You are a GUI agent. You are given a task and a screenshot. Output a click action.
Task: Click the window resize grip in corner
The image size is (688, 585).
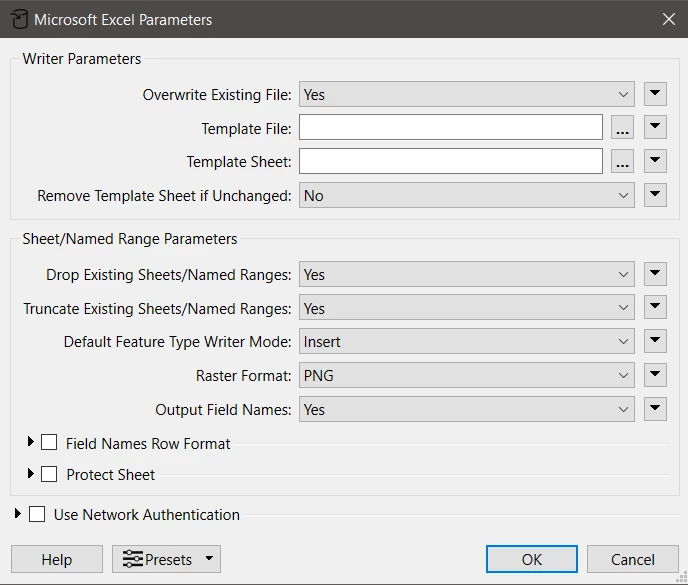tap(682, 578)
